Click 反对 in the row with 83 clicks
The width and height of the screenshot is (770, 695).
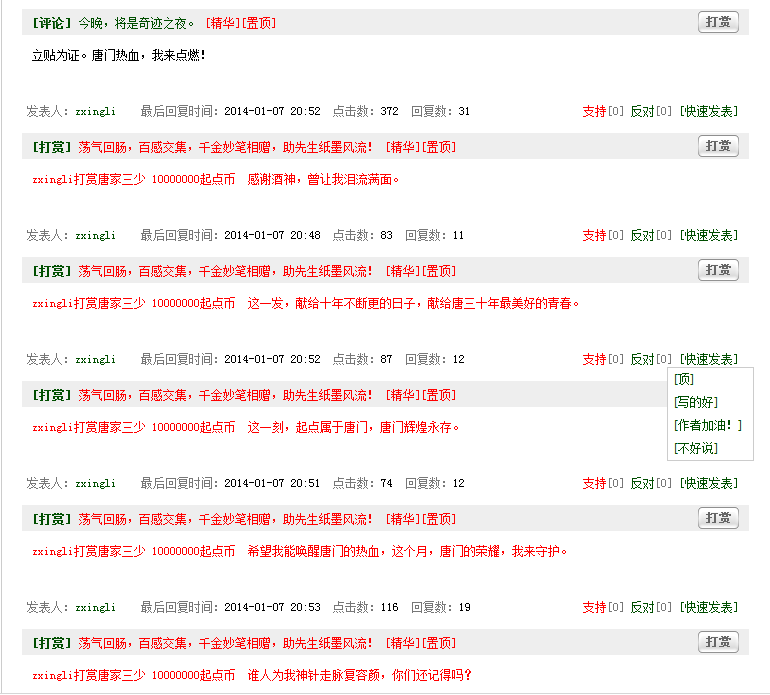(x=642, y=236)
